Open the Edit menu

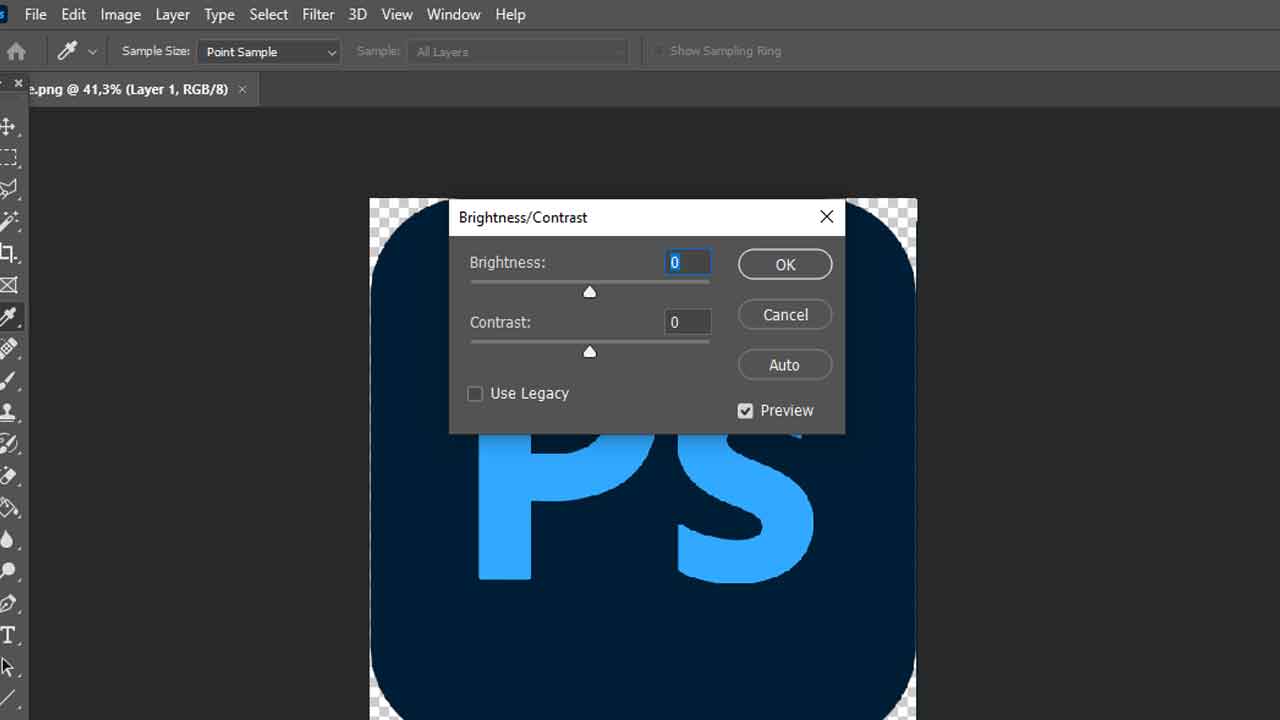[x=73, y=15]
